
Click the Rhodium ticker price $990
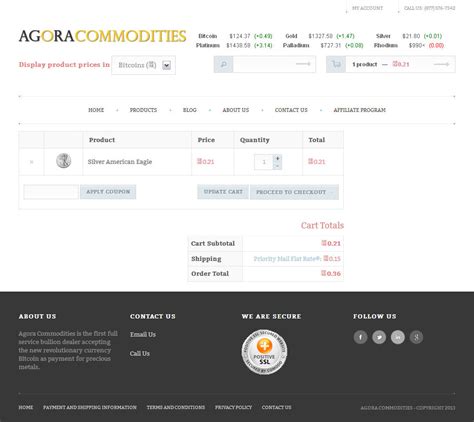[x=417, y=45]
